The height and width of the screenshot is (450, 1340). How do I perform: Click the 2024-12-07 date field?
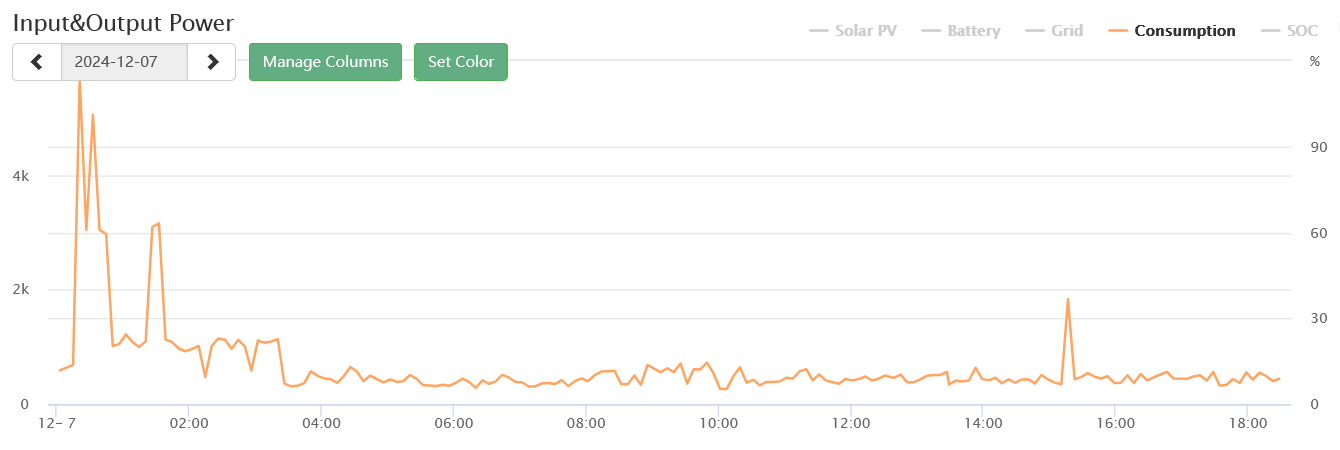click(x=124, y=62)
